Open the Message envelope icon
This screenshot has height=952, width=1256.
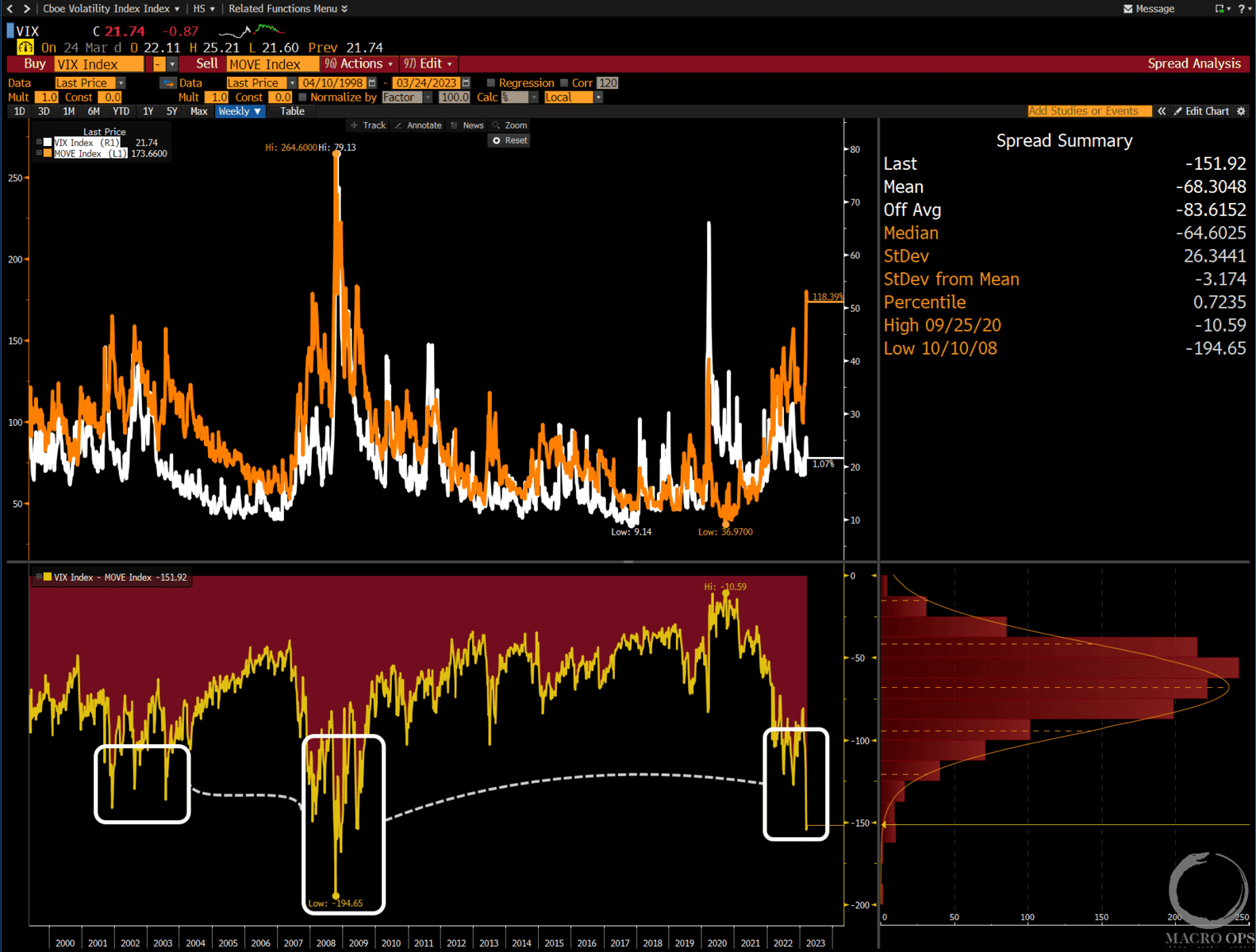click(x=1128, y=9)
